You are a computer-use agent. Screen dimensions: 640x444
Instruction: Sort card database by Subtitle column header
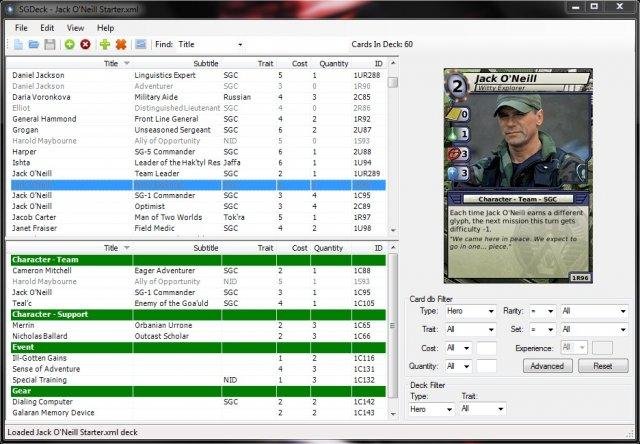tap(177, 64)
